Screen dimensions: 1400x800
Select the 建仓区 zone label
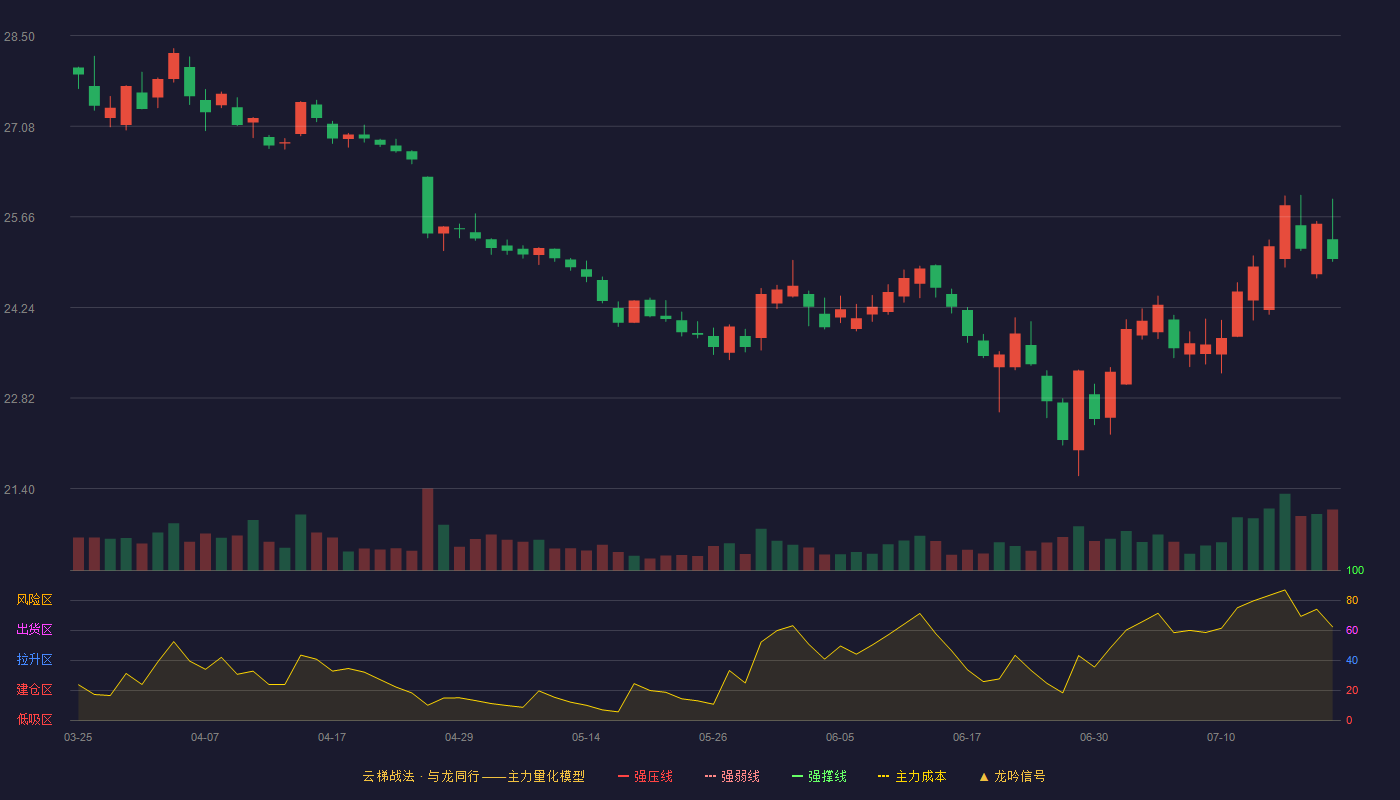34,690
